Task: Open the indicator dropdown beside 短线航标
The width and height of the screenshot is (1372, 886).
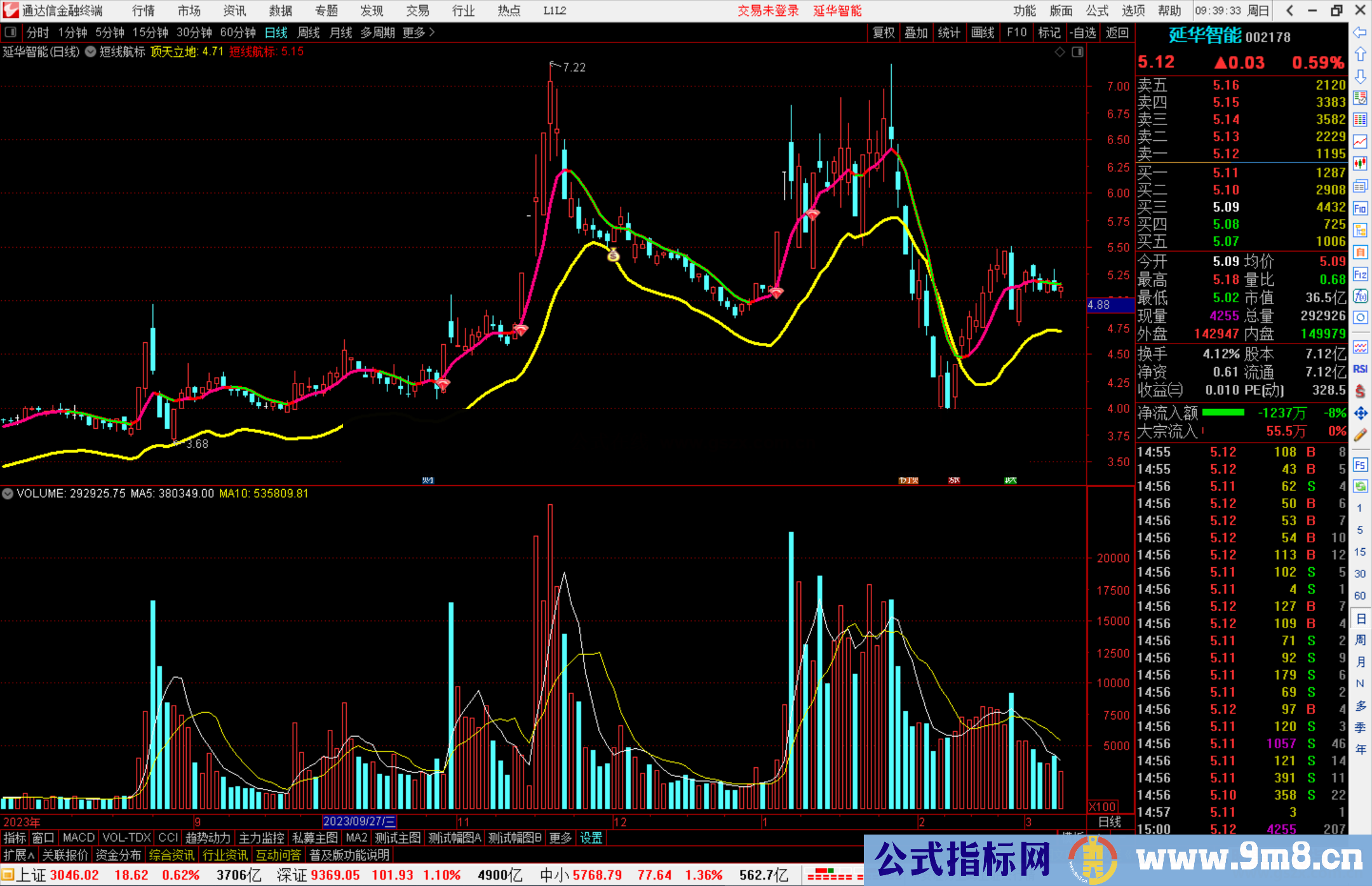Action: pyautogui.click(x=91, y=52)
